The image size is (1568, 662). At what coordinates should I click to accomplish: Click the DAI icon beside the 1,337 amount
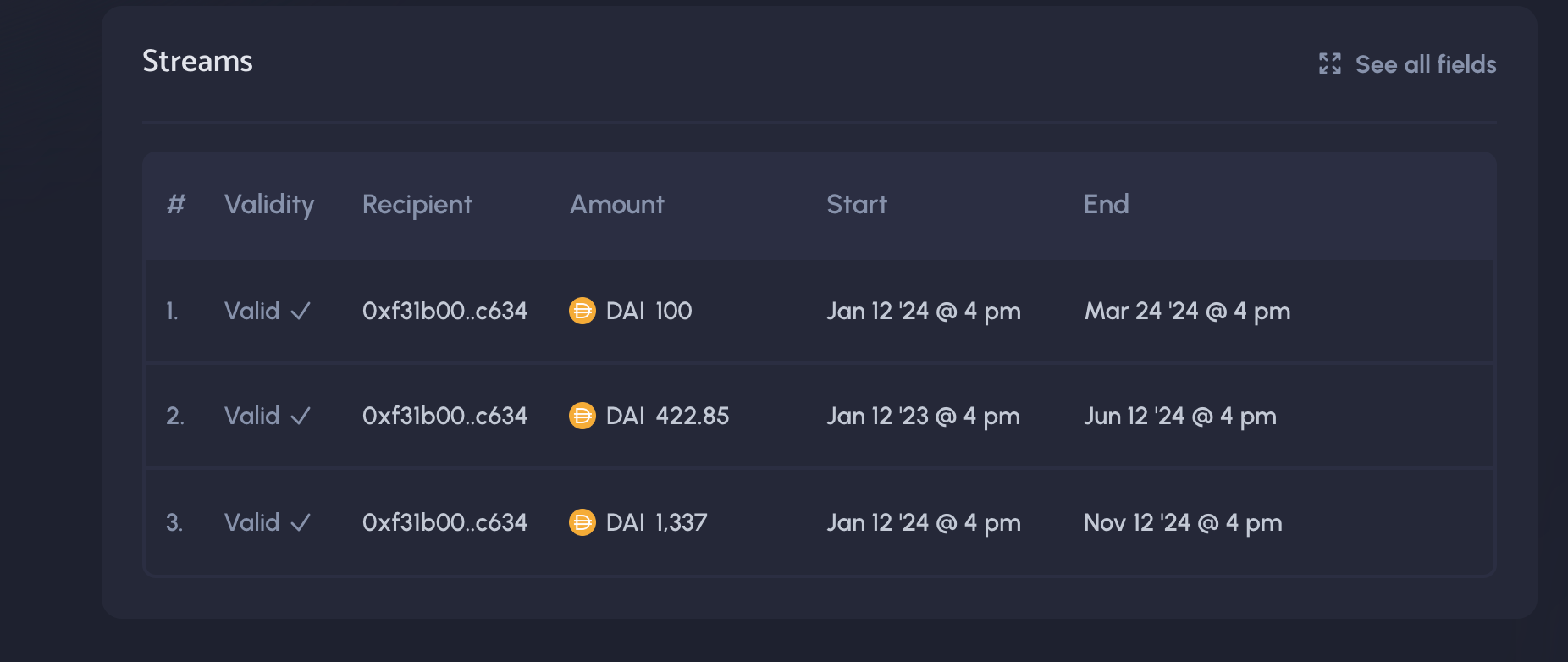[582, 523]
